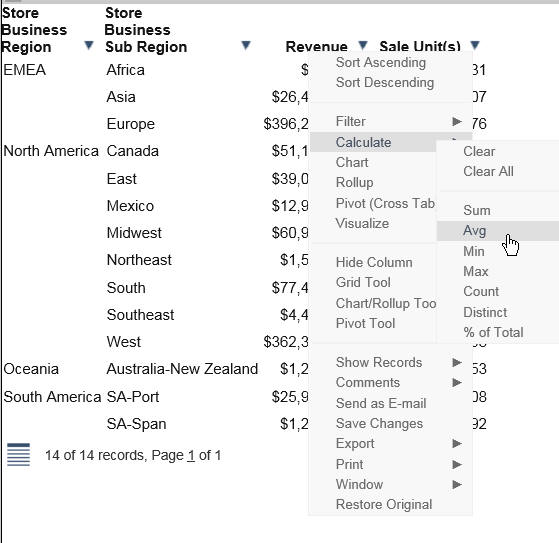Click the Europe sub region cell
Viewport: 559px width, 543px height.
tap(130, 124)
